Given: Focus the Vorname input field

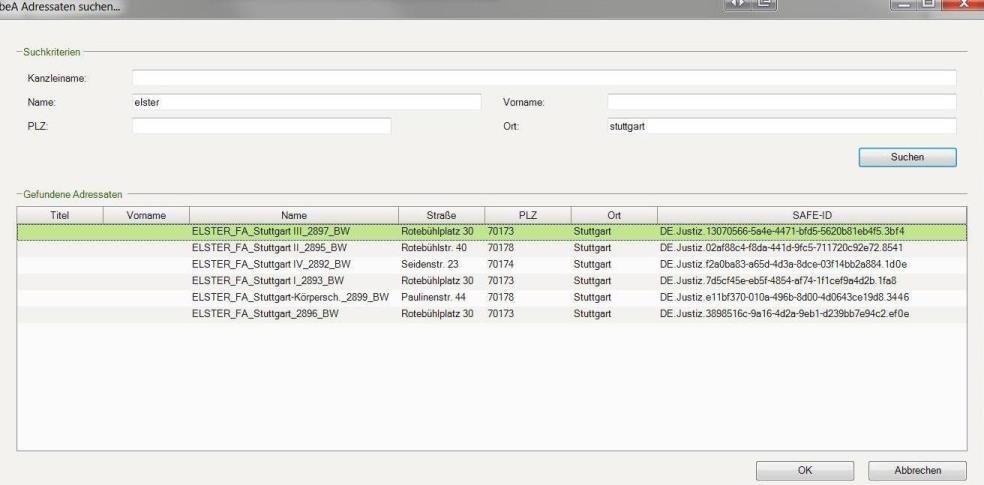Looking at the screenshot, I should pos(781,102).
